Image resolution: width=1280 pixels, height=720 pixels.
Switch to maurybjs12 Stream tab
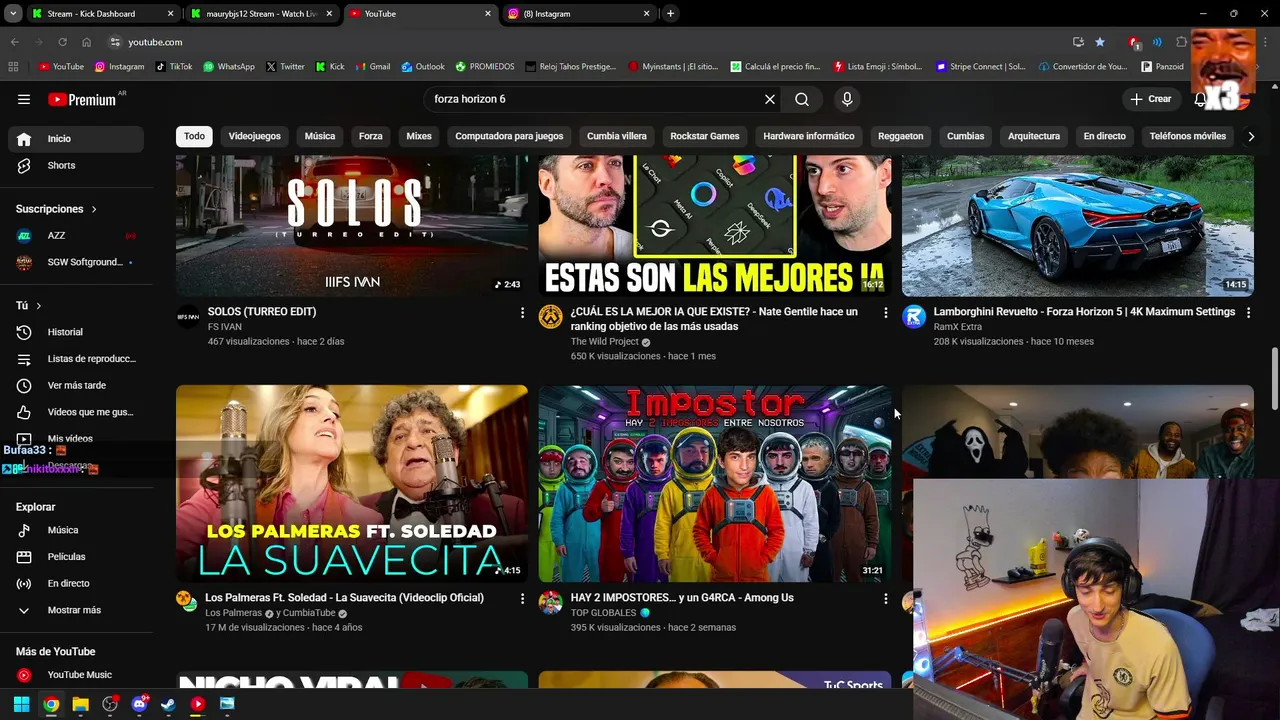[x=262, y=14]
